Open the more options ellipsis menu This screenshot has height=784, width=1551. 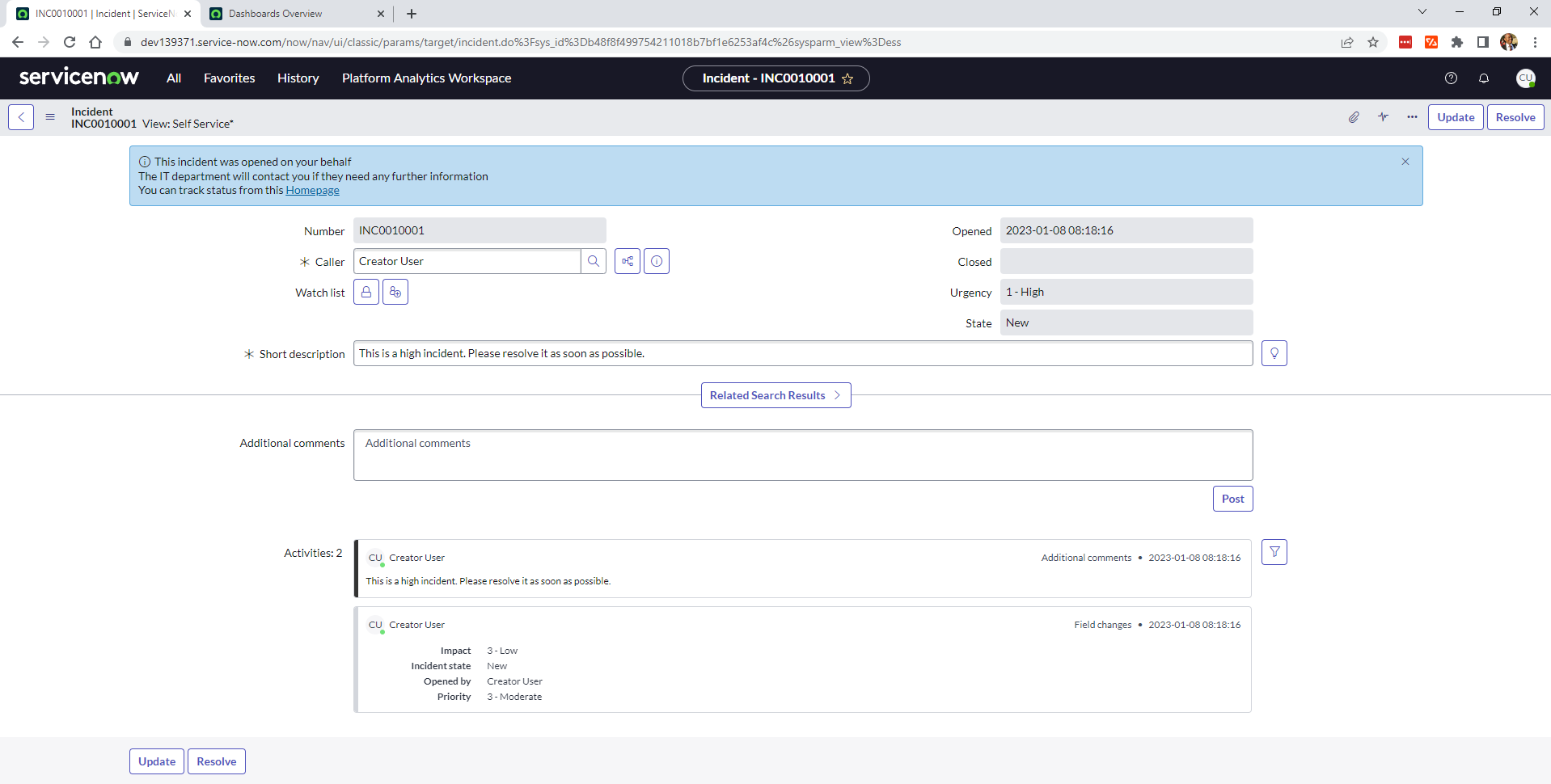point(1411,117)
